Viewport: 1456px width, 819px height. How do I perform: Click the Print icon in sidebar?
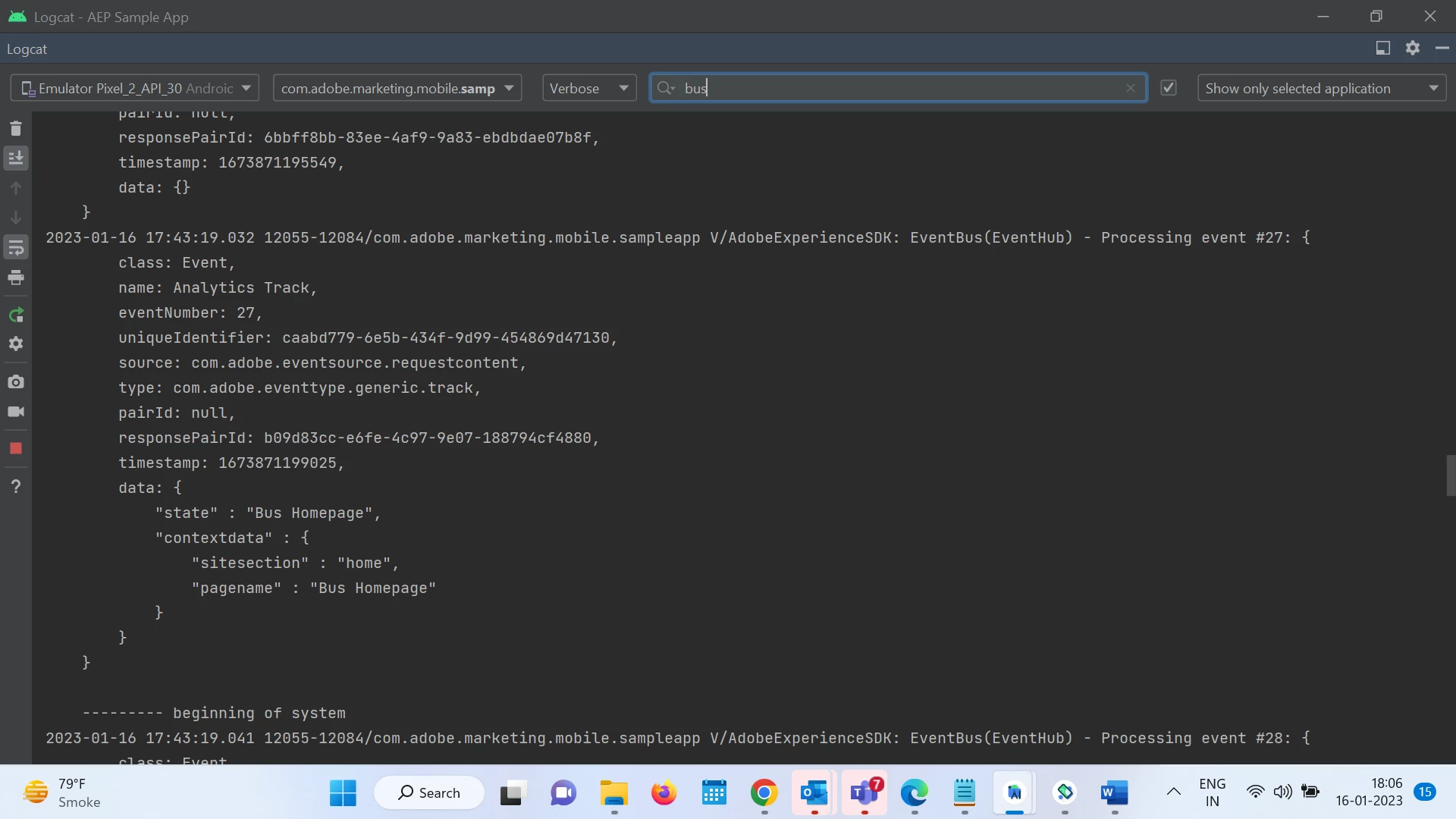(16, 278)
